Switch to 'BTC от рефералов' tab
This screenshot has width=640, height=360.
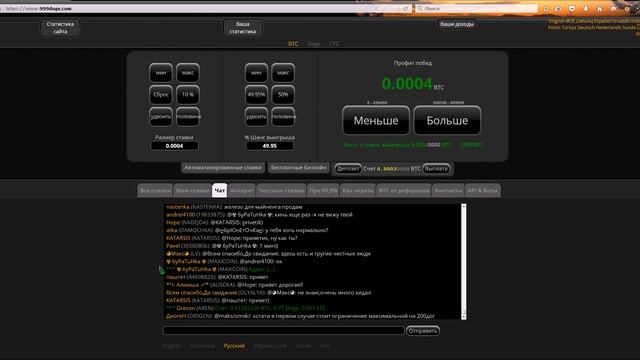coord(404,191)
